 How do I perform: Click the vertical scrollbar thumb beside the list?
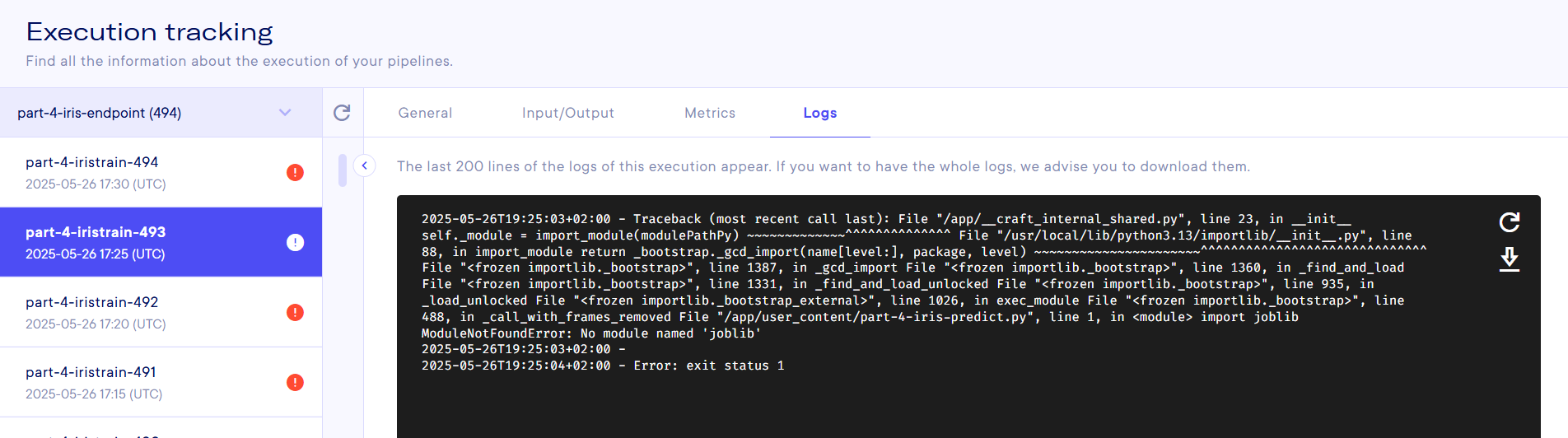point(343,170)
